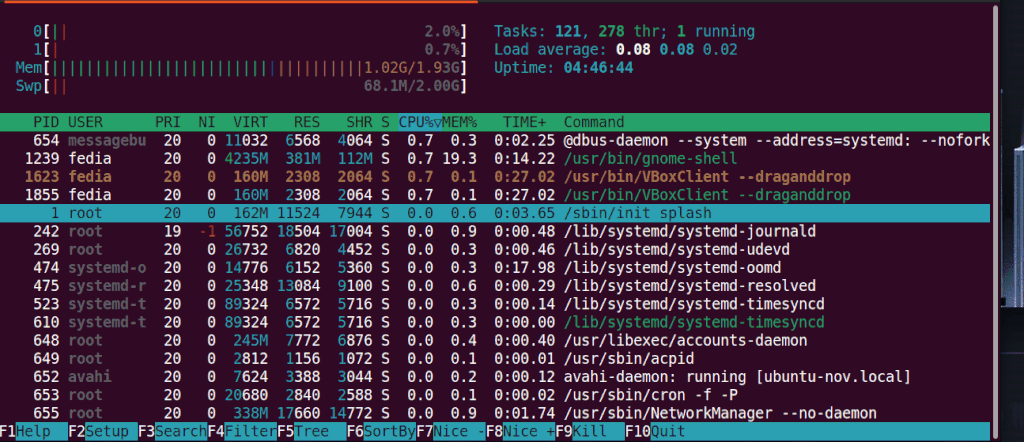Sort by SHR column header
The width and height of the screenshot is (1024, 442).
click(359, 122)
